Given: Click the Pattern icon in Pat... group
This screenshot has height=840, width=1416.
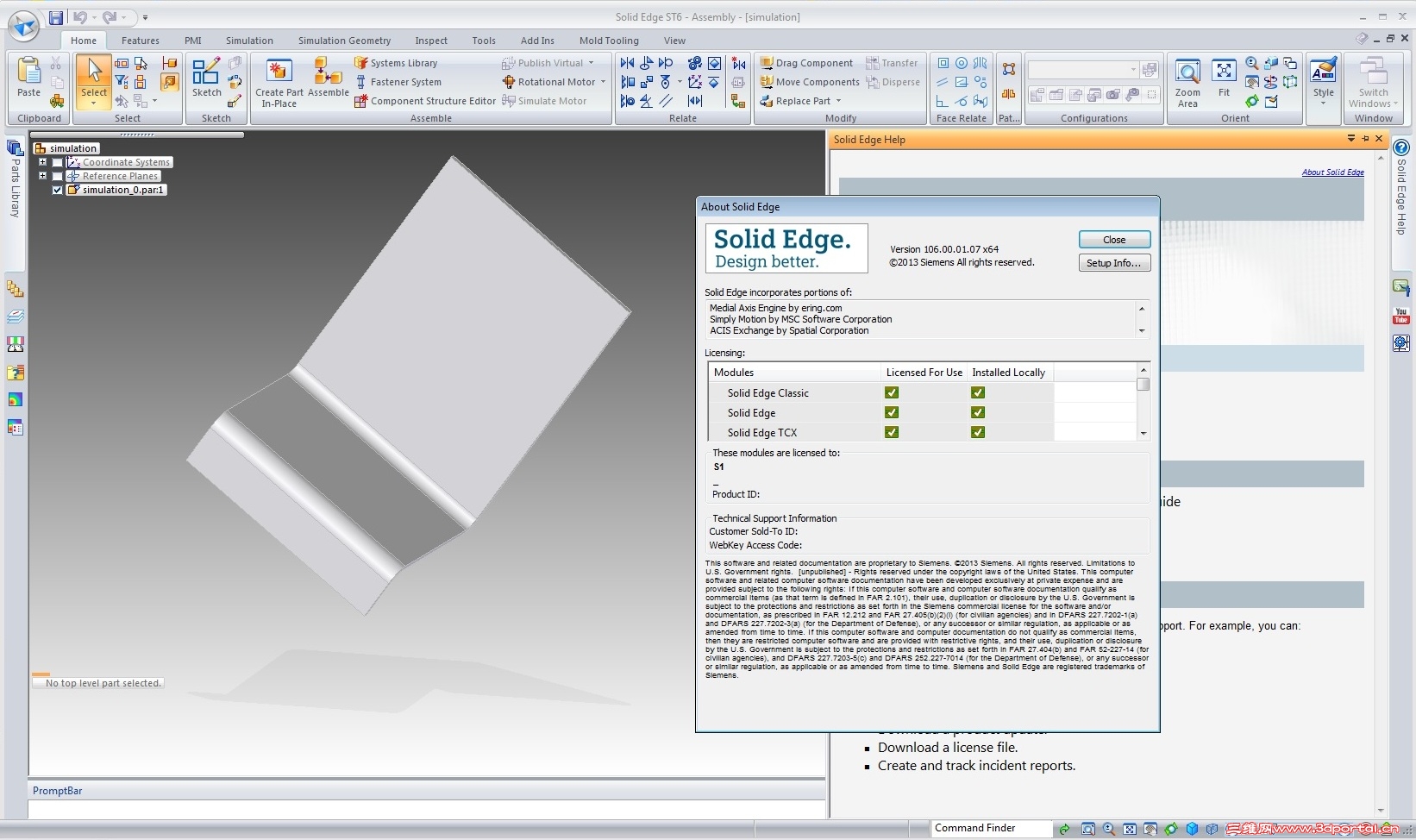Looking at the screenshot, I should (x=1008, y=69).
